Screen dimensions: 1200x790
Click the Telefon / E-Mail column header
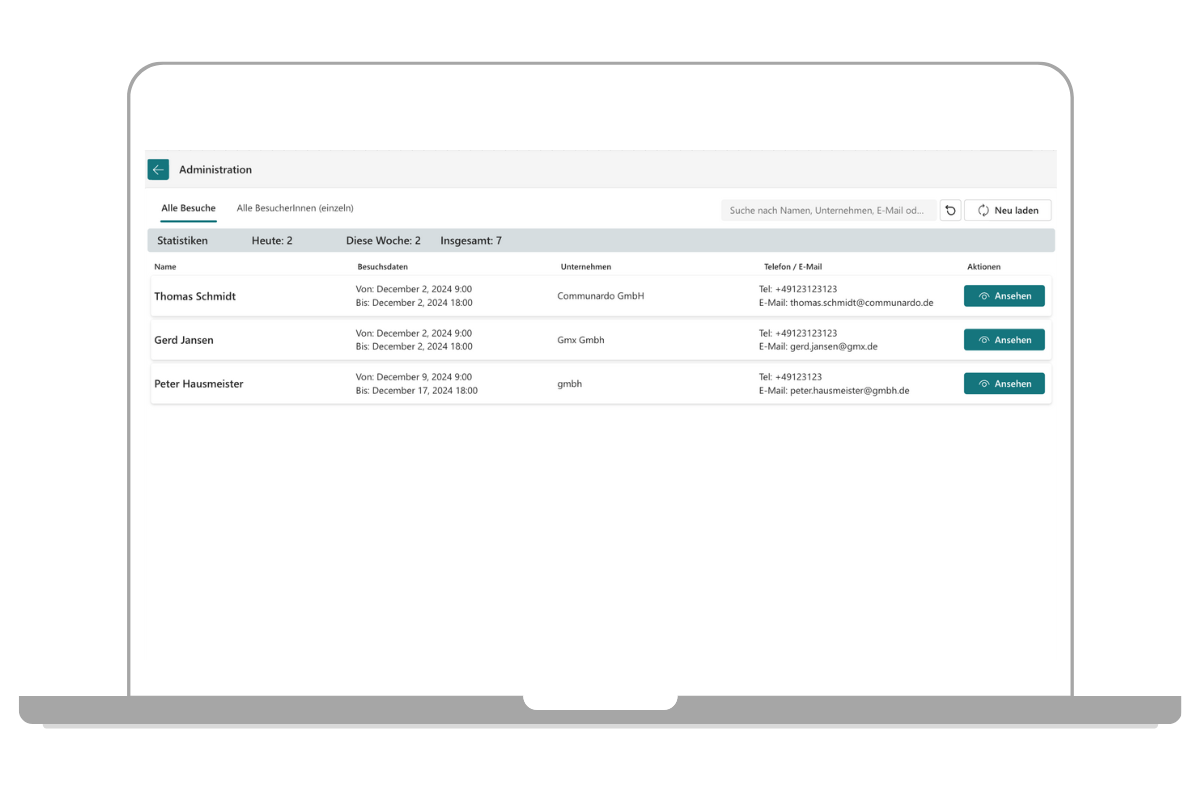tap(793, 267)
